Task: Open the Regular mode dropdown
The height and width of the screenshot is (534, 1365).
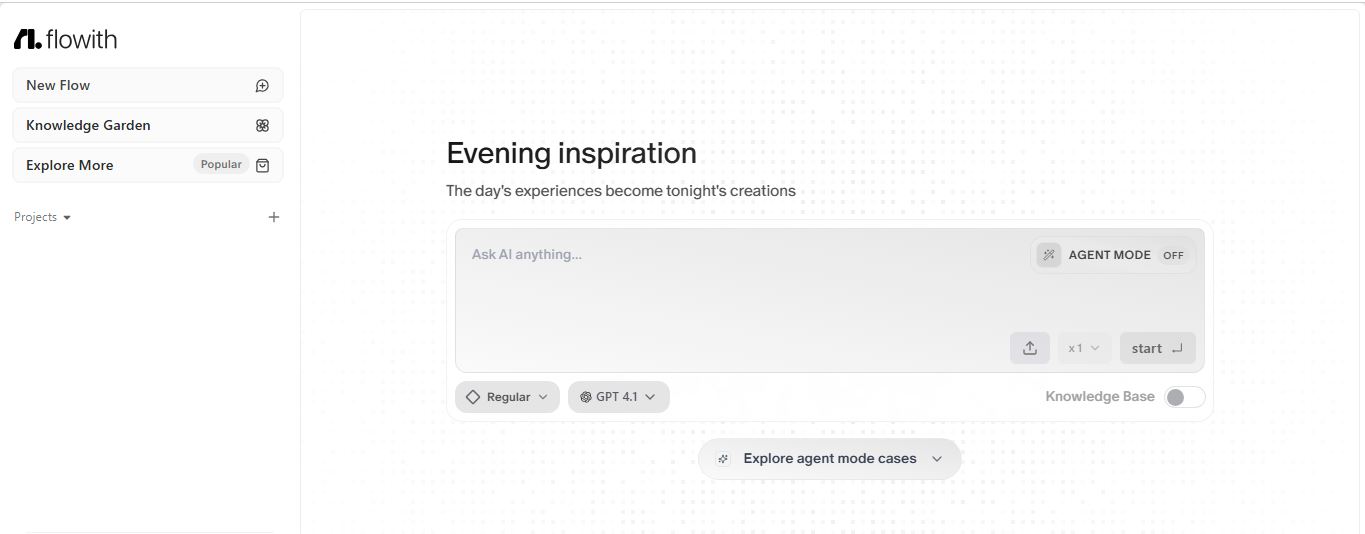Action: [507, 397]
